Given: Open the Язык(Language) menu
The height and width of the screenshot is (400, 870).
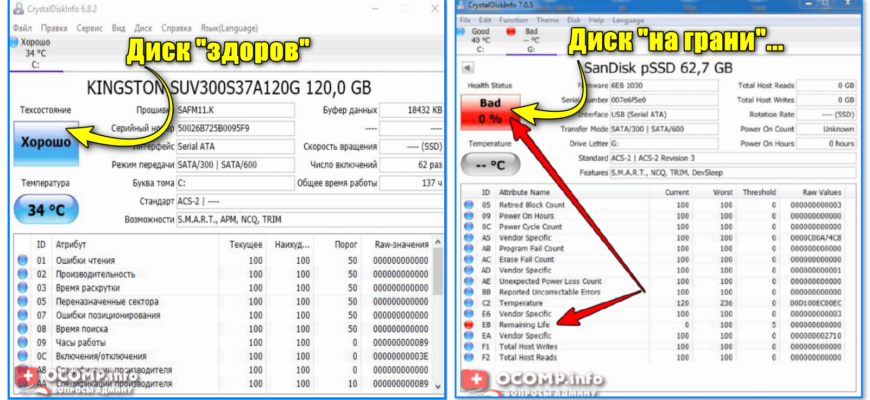Looking at the screenshot, I should [229, 28].
